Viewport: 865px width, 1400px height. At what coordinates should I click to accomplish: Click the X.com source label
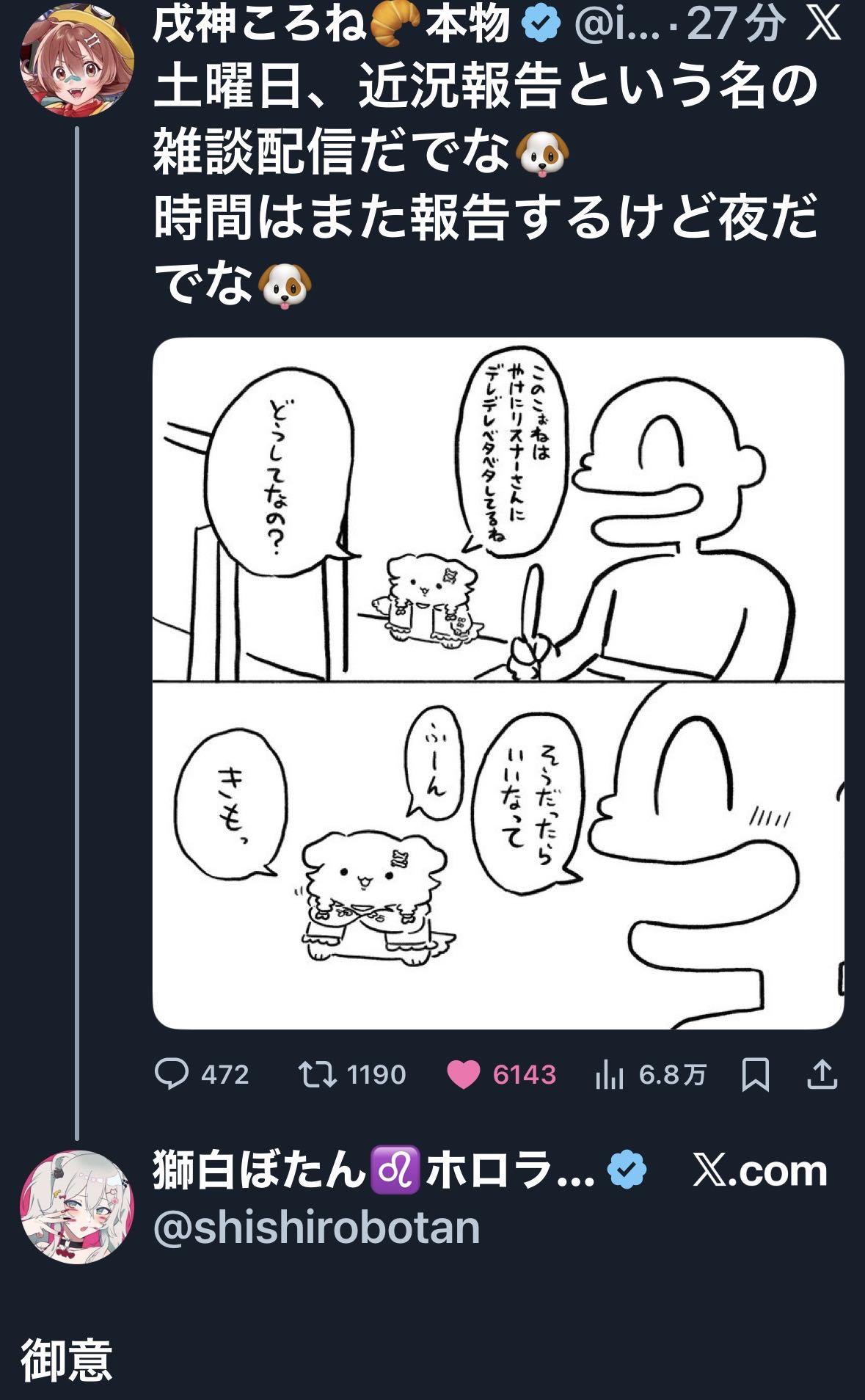pos(759,1170)
